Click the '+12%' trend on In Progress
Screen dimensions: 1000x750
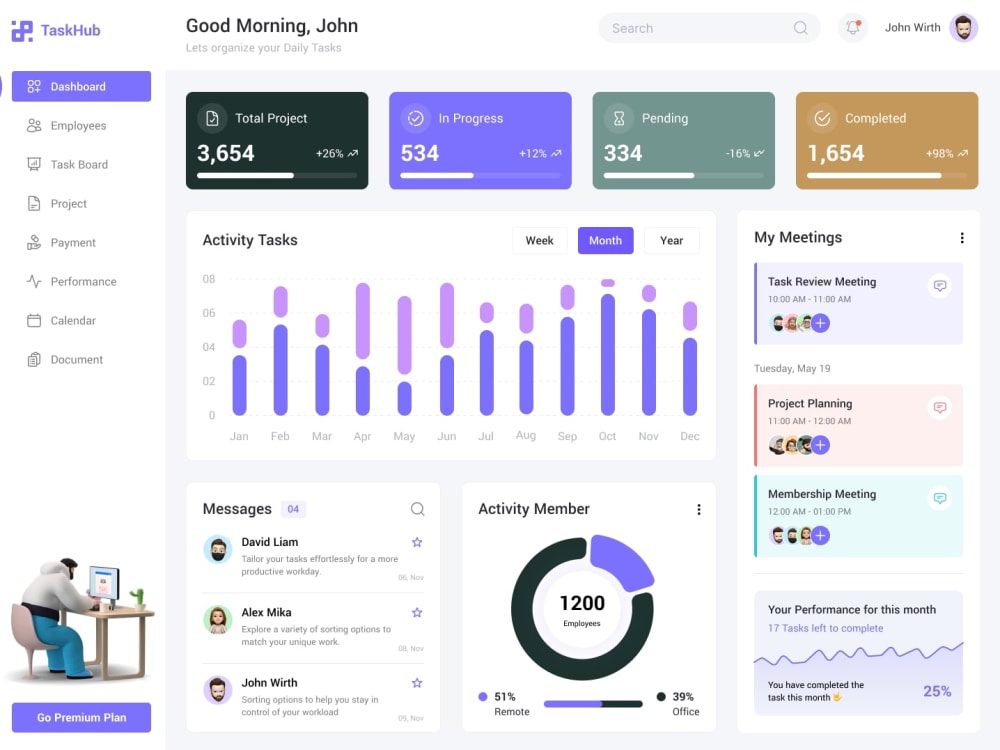coord(540,154)
